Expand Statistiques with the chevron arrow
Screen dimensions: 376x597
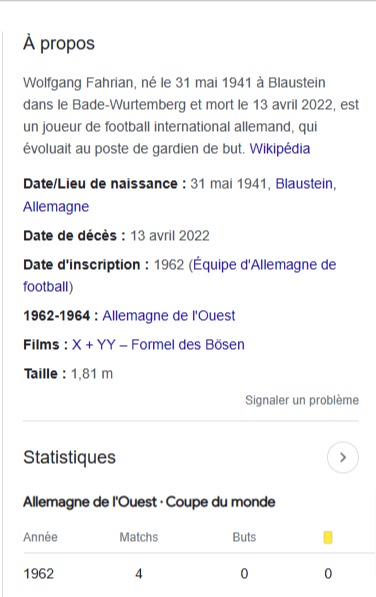tap(343, 457)
